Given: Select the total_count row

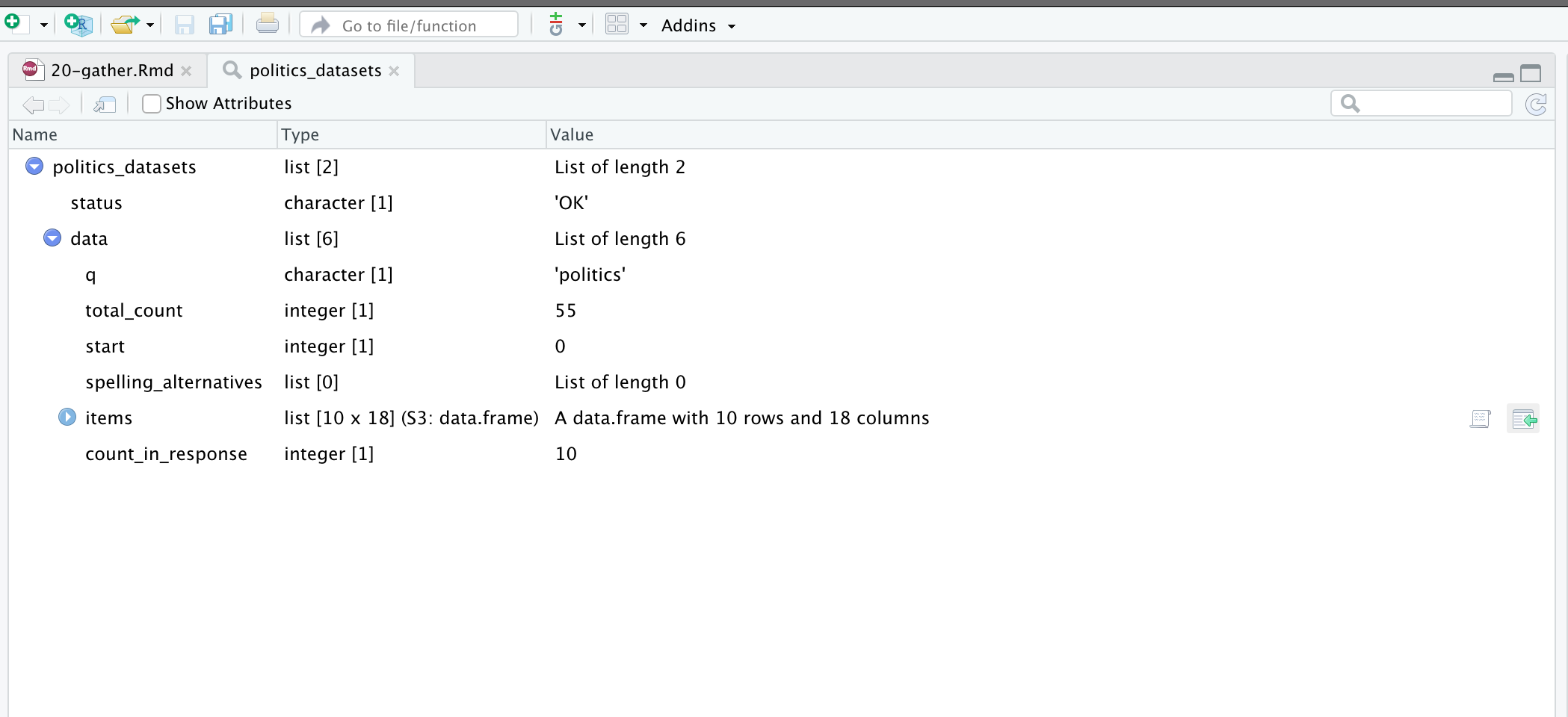Looking at the screenshot, I should tap(135, 311).
